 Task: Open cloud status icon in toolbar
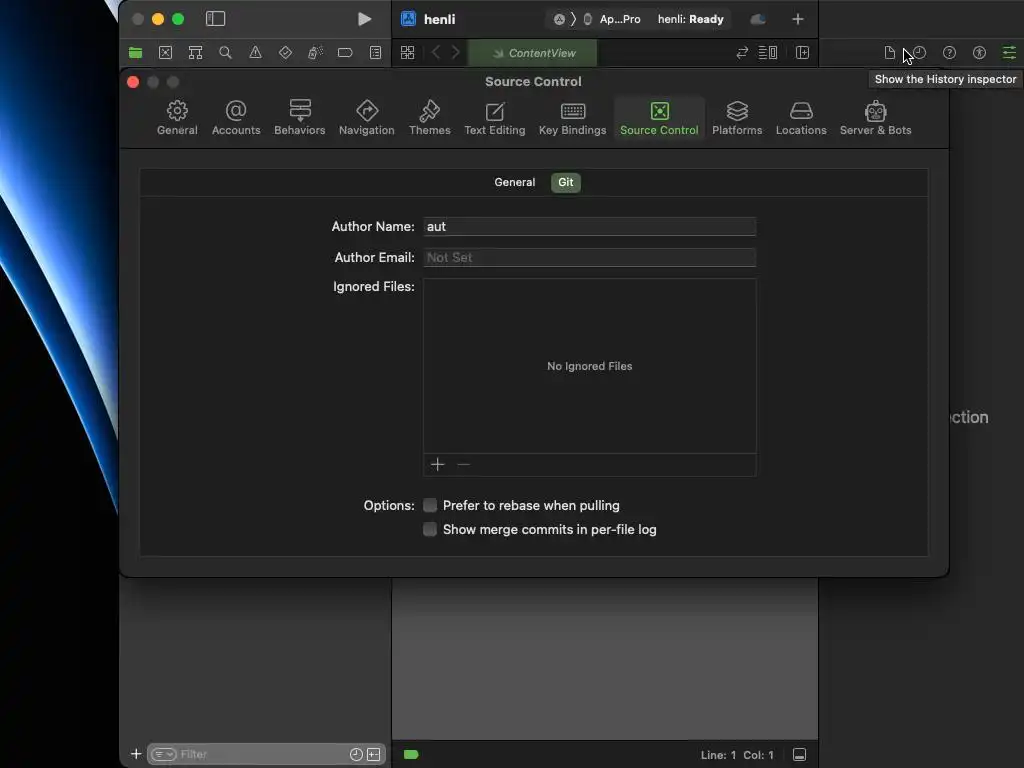pyautogui.click(x=758, y=19)
